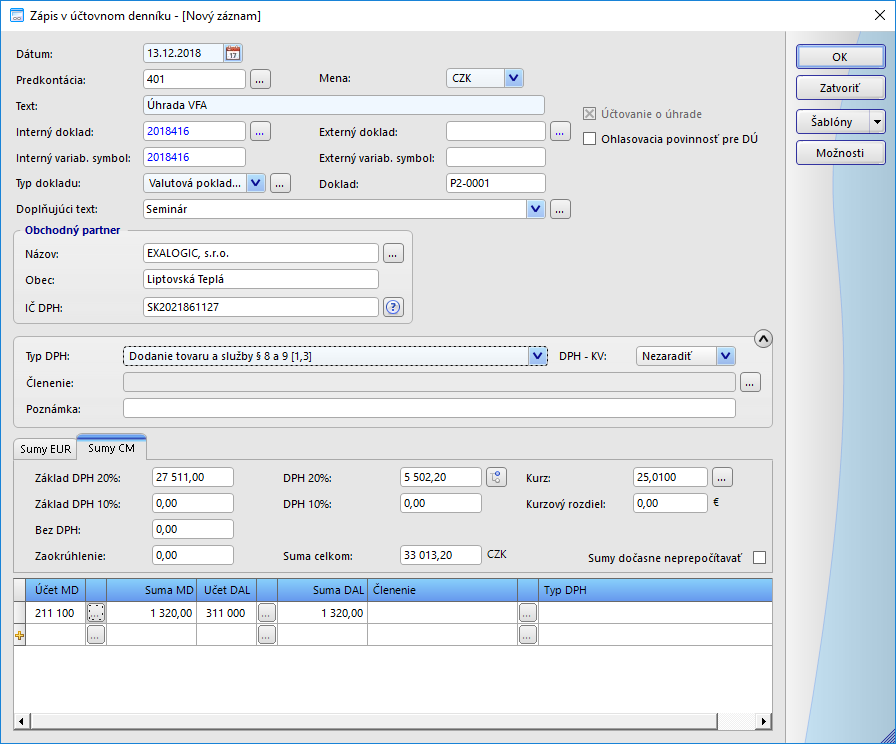This screenshot has height=744, width=896.
Task: Click the Dátum date field
Action: point(183,53)
